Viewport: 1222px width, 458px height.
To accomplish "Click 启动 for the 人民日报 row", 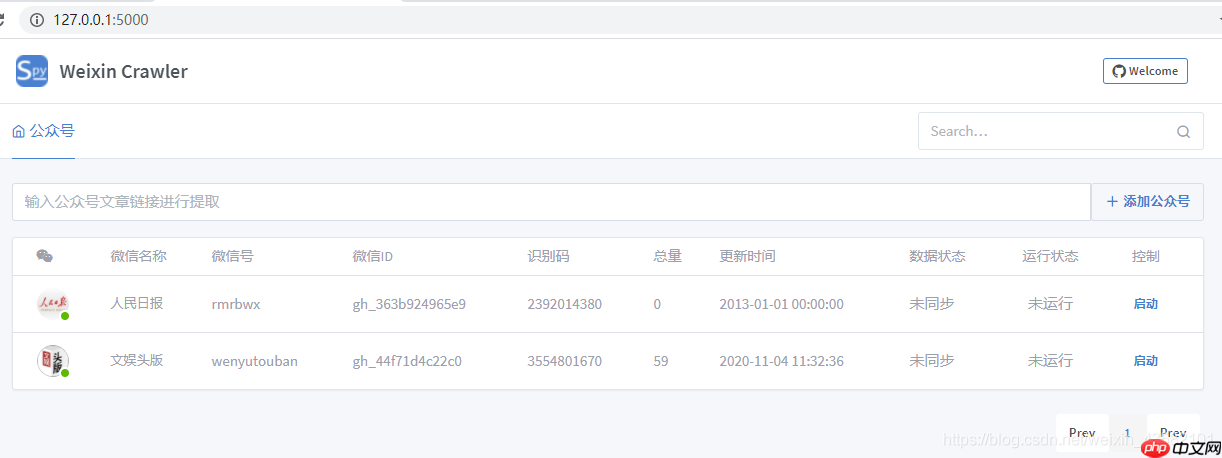I will point(1146,304).
